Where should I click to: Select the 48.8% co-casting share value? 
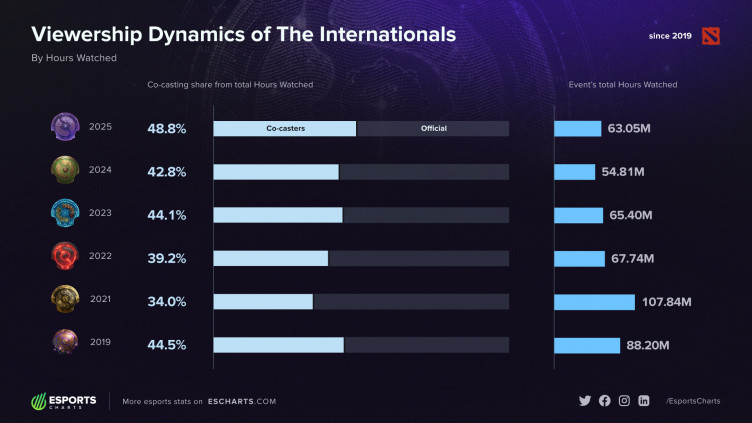click(x=165, y=129)
